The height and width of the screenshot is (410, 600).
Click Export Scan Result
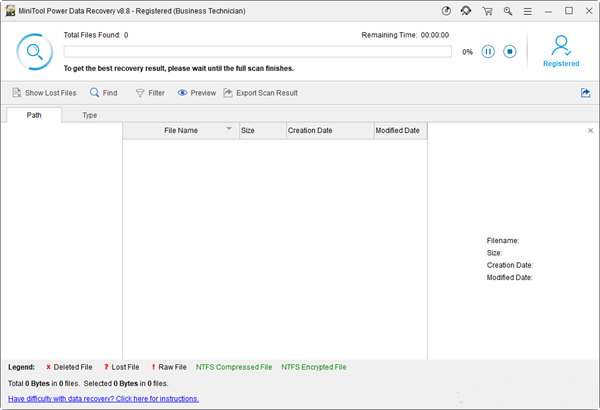pyautogui.click(x=260, y=93)
